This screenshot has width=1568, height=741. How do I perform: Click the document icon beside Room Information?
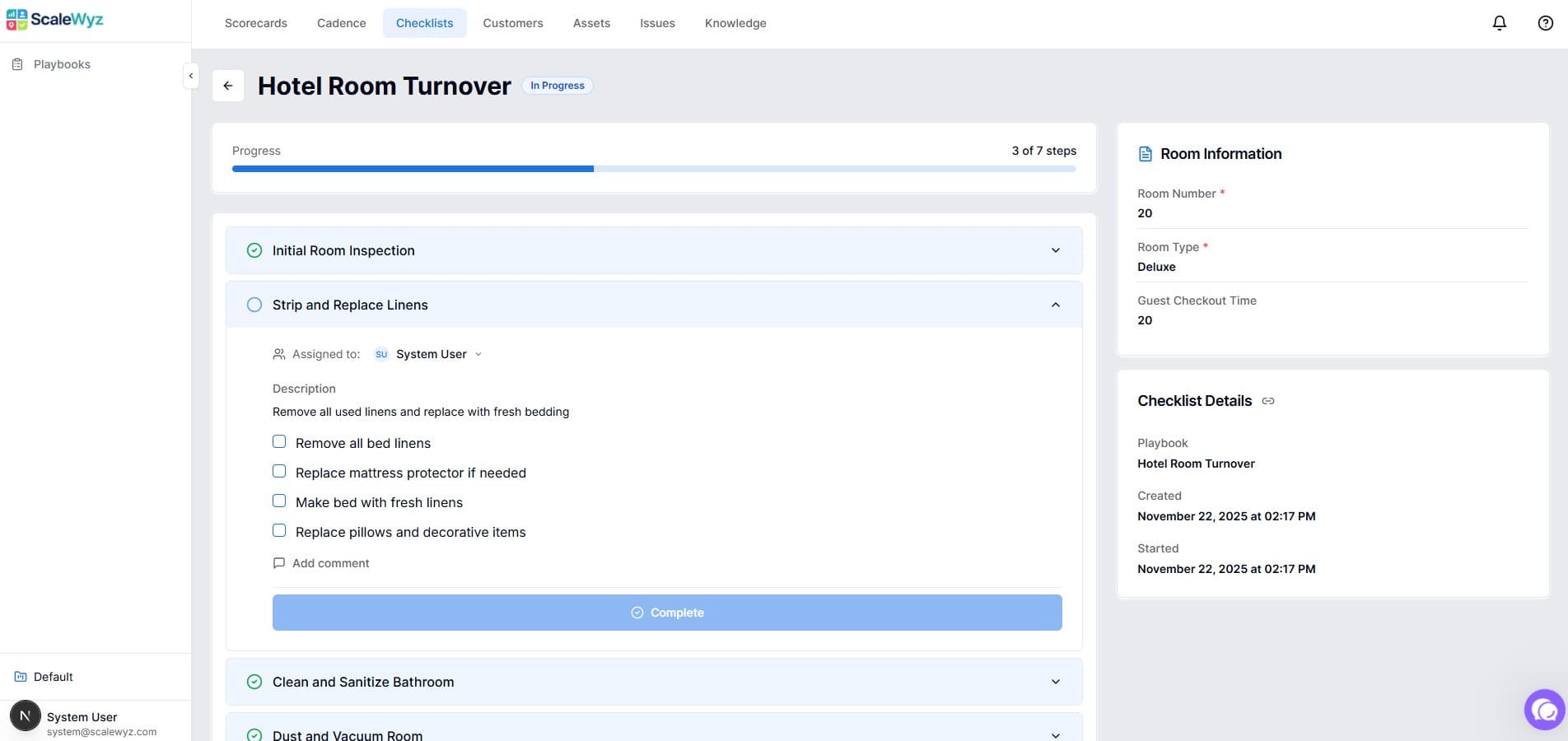[x=1145, y=153]
